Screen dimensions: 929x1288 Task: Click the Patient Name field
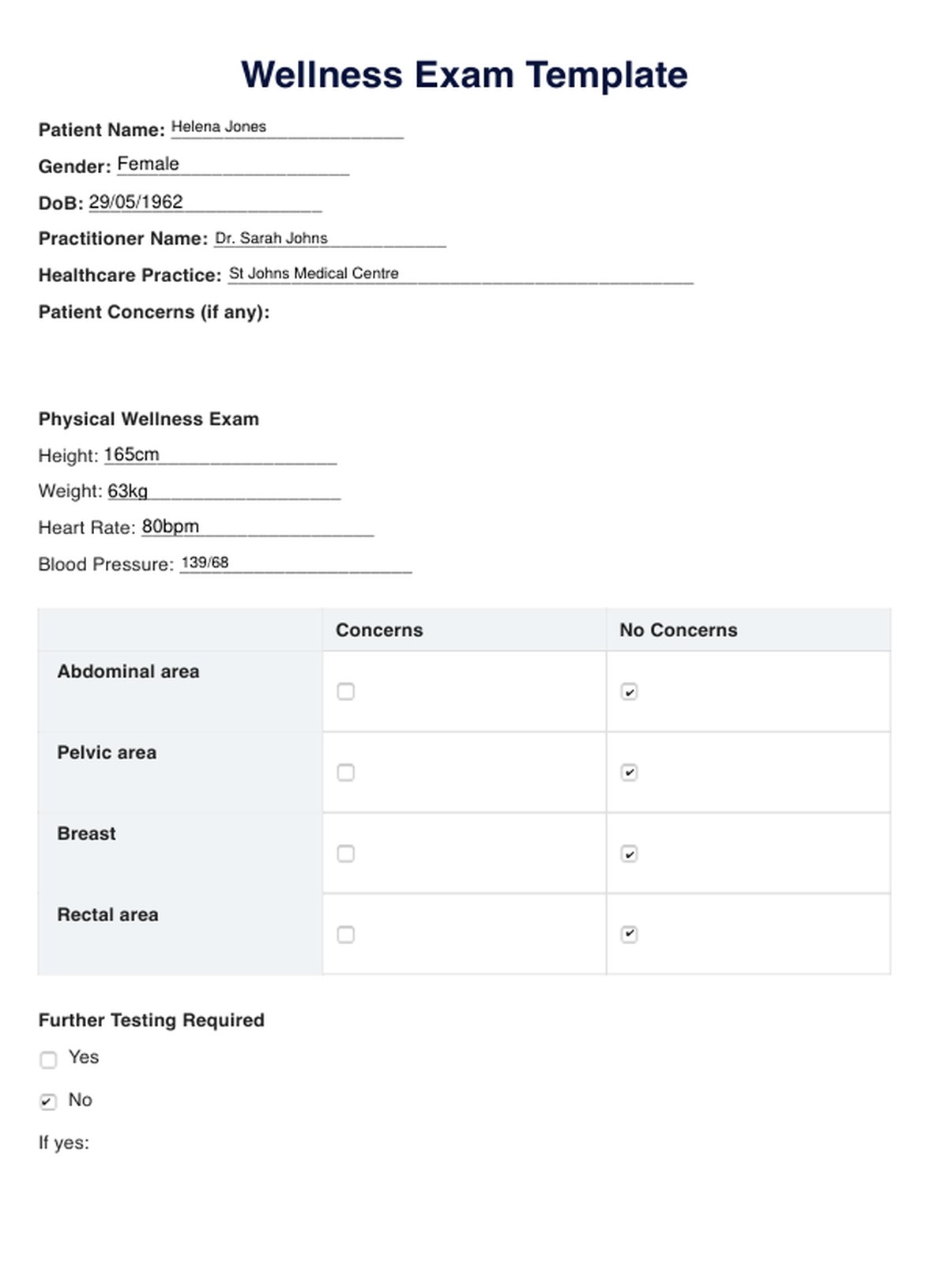coord(286,128)
